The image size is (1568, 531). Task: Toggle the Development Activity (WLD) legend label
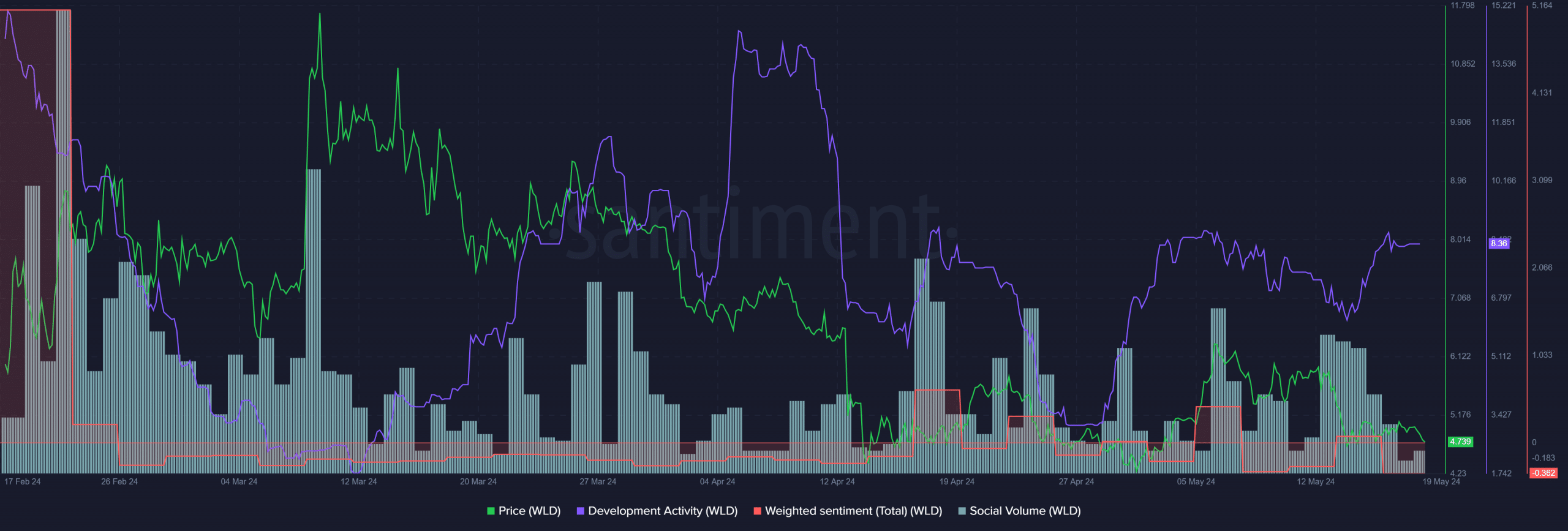[x=663, y=511]
